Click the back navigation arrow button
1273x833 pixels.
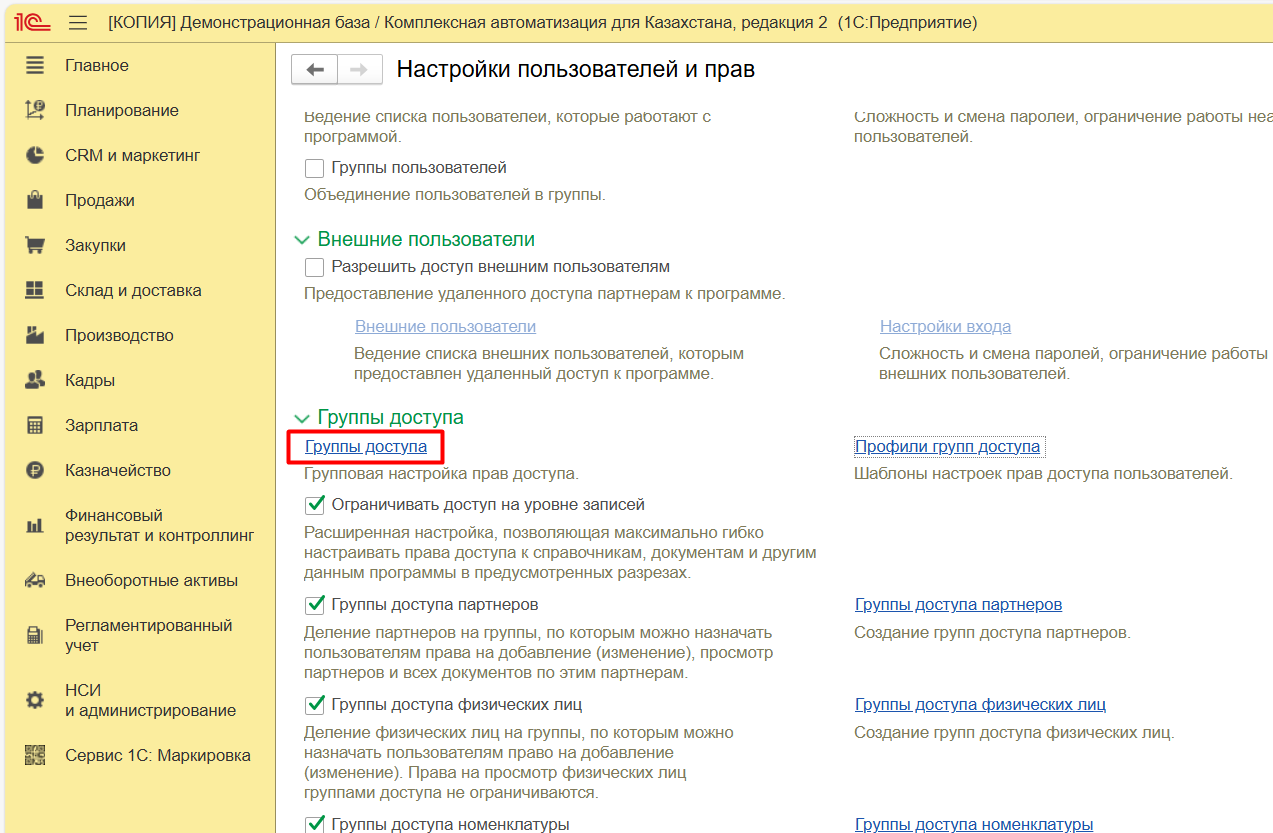315,69
